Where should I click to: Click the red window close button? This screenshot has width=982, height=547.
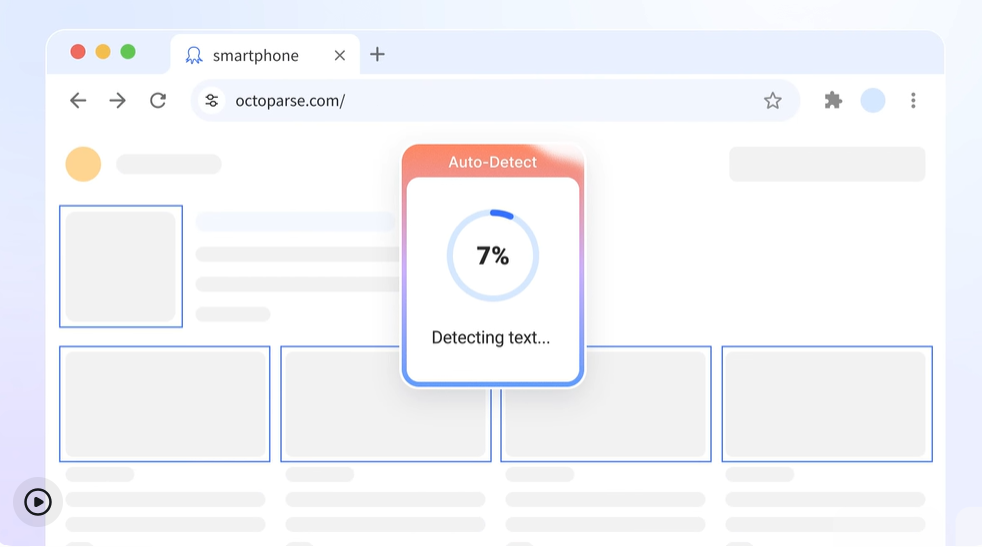78,51
